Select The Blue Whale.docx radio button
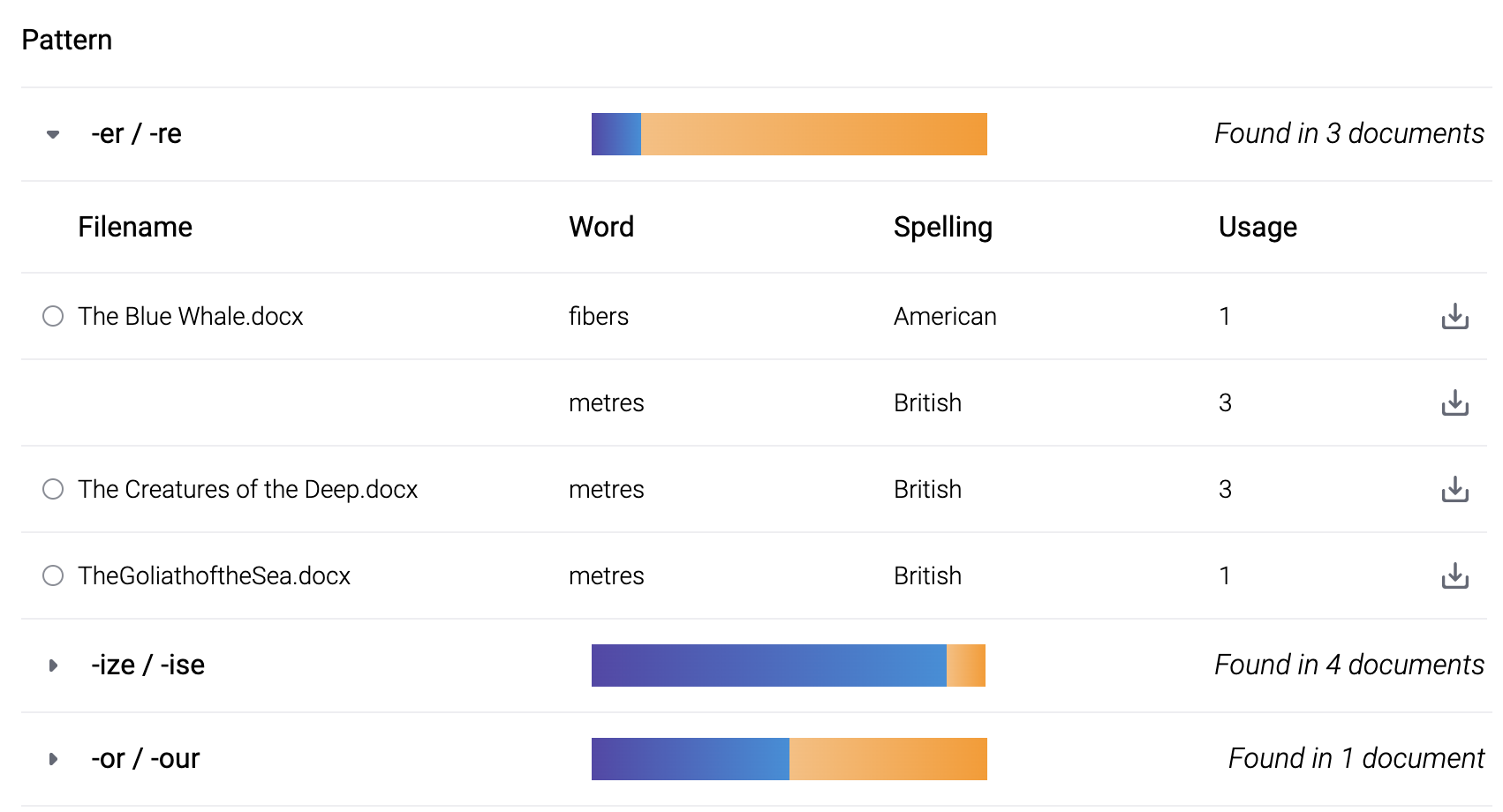The height and width of the screenshot is (812, 1503). [x=53, y=316]
